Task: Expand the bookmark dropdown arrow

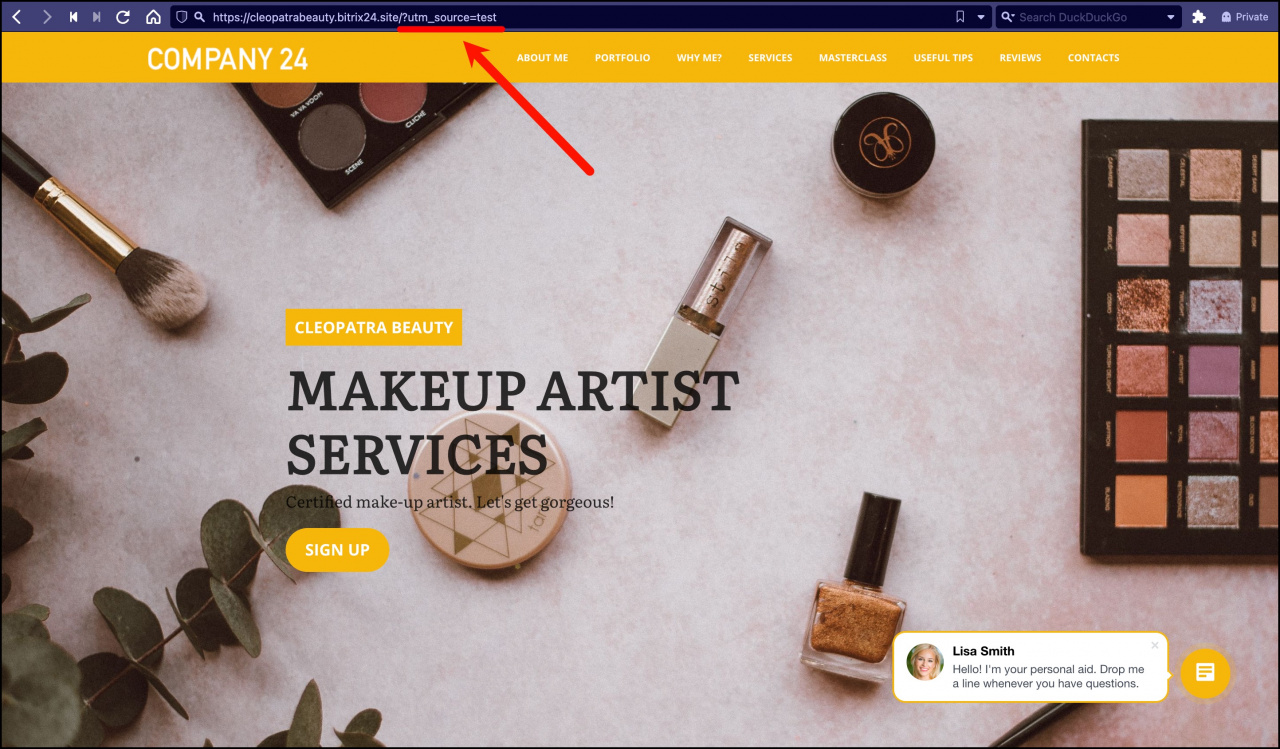Action: click(x=981, y=17)
